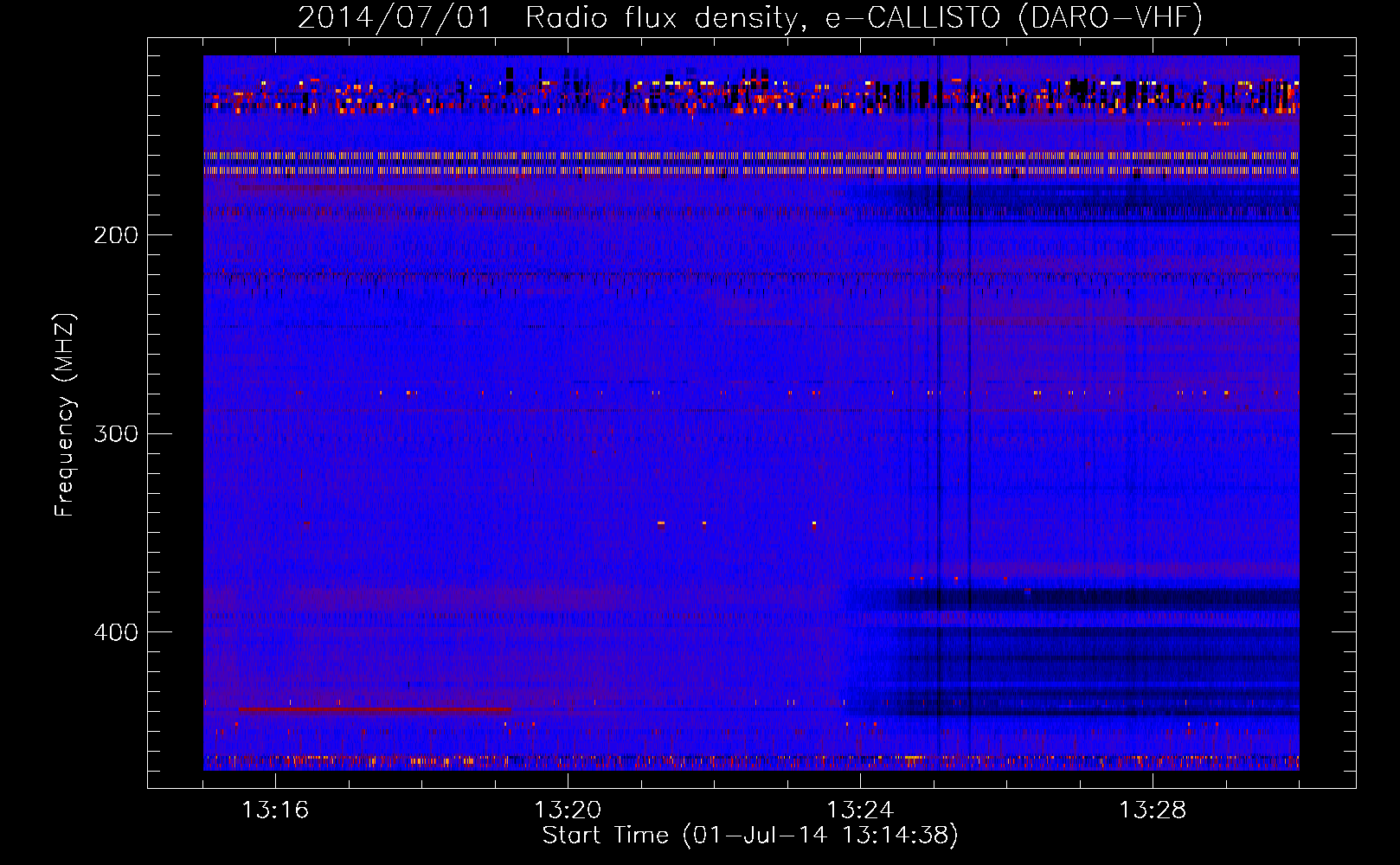
Task: Select the 'Frequency (MHZ)' y-axis label
Action: click(65, 414)
